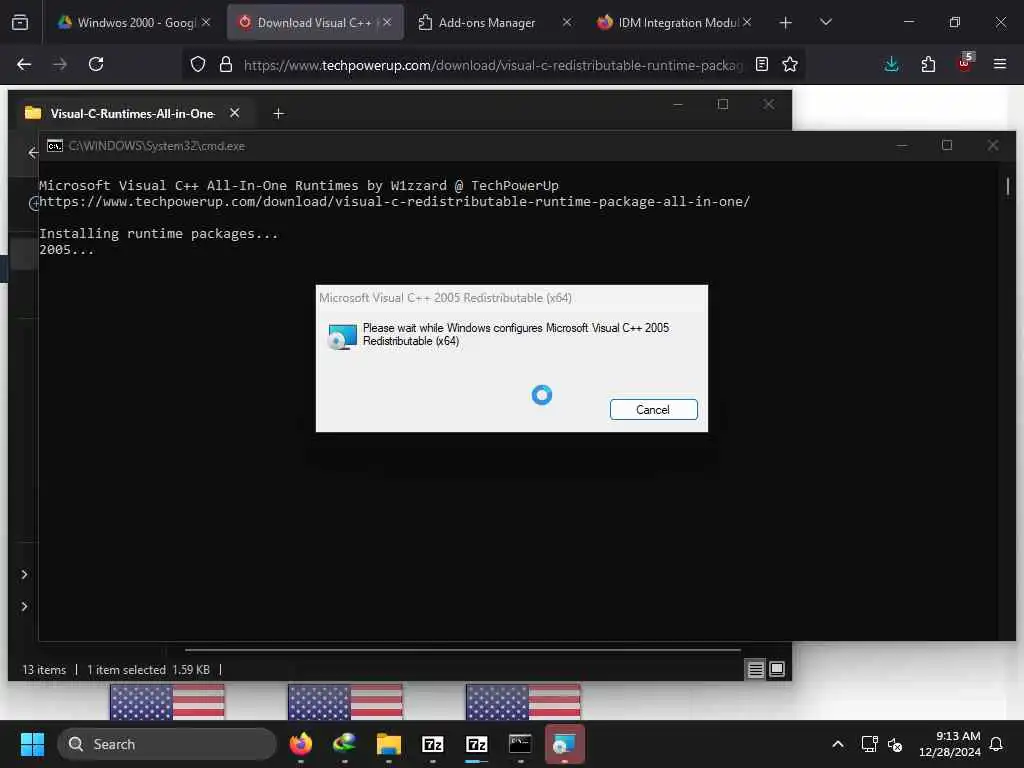Click the '1 item selected 1.59 KB' text

148,670
